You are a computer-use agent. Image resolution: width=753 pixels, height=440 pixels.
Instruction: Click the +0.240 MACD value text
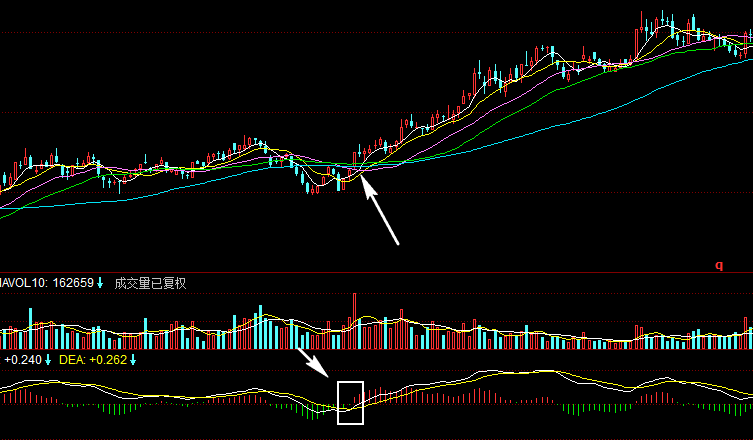pyautogui.click(x=22, y=360)
